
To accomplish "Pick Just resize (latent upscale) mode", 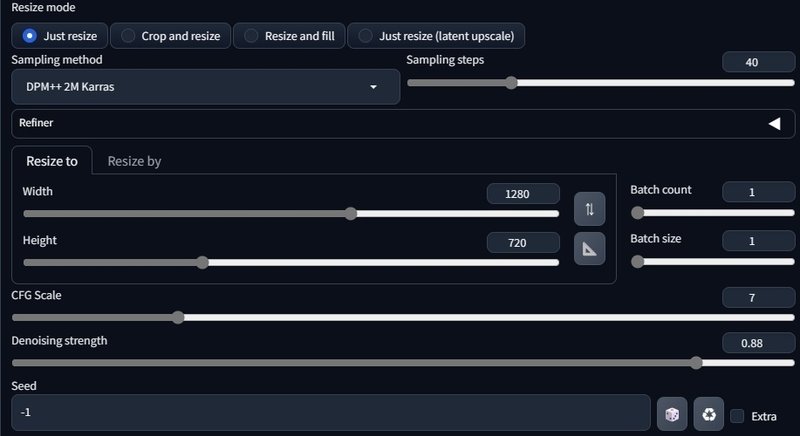I will (x=436, y=36).
